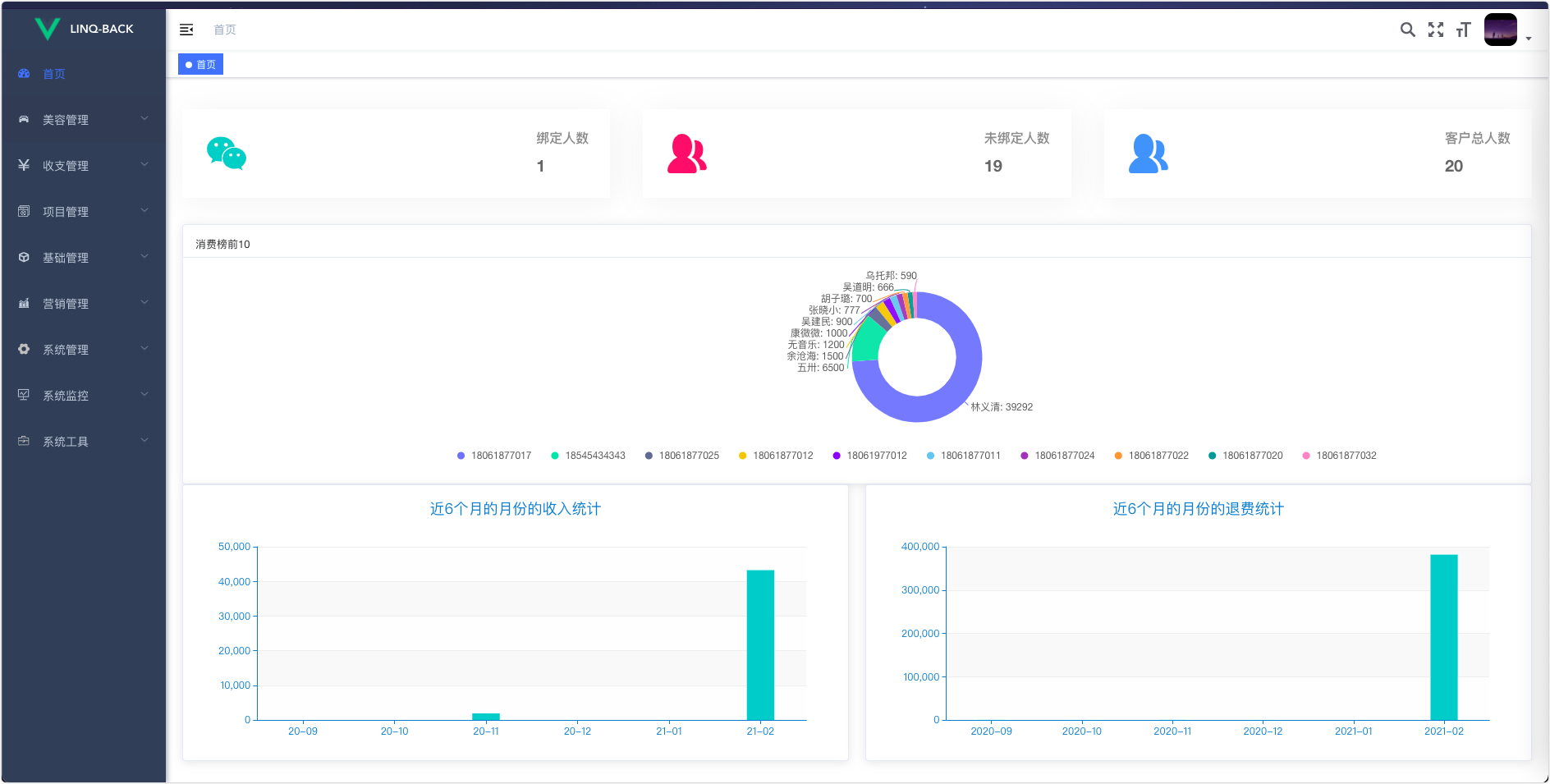
Task: Click the 系统管理 gear icon
Action: tap(24, 350)
